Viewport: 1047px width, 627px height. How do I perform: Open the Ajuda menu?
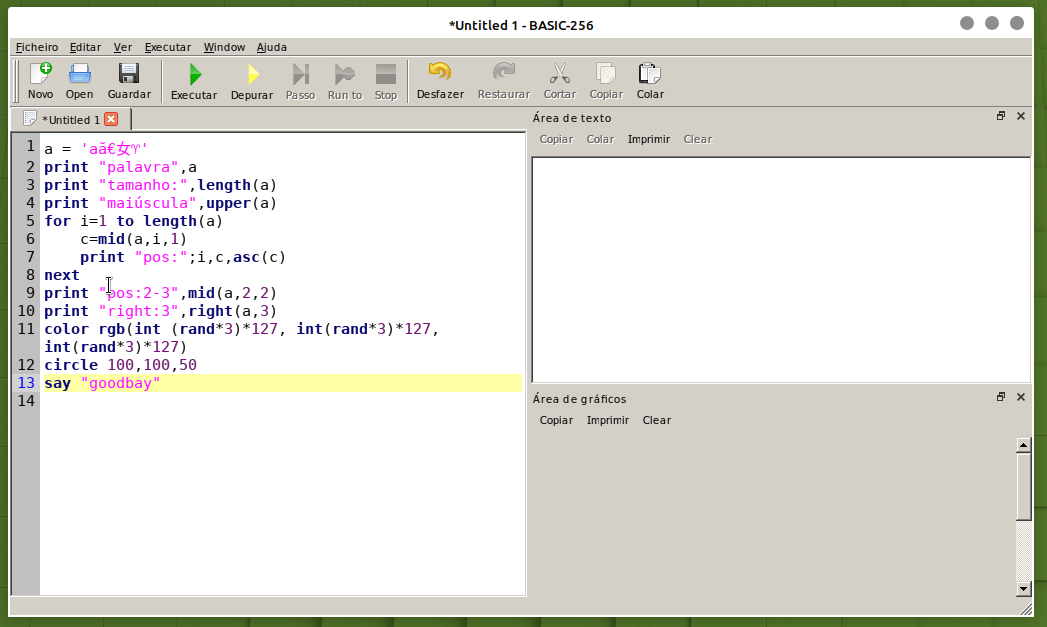pyautogui.click(x=272, y=47)
